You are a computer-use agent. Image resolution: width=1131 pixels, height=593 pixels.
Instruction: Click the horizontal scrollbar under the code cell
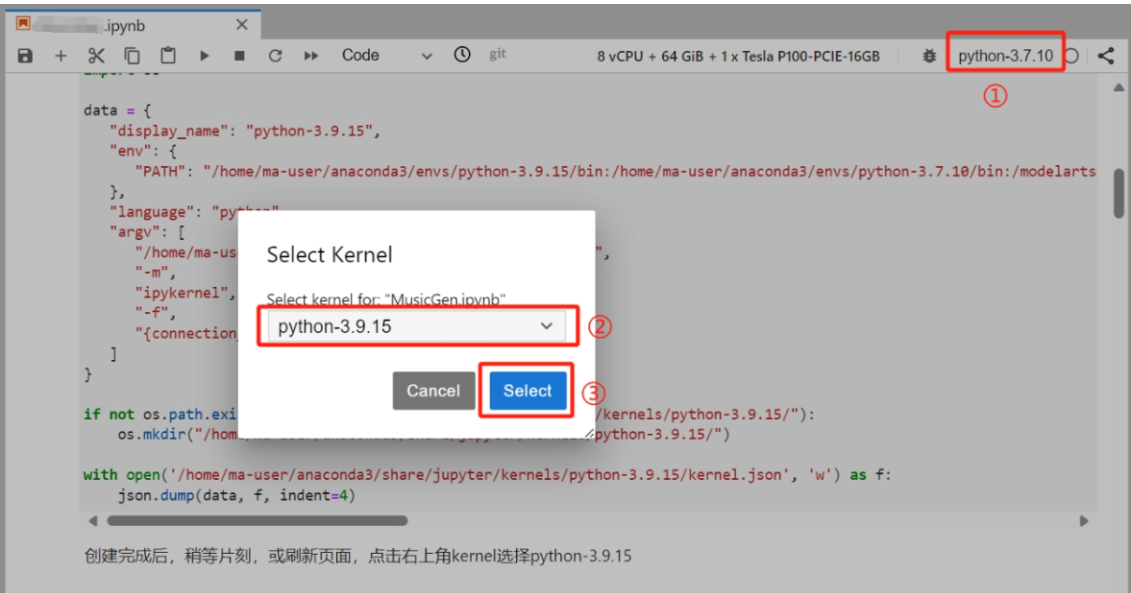coord(258,521)
